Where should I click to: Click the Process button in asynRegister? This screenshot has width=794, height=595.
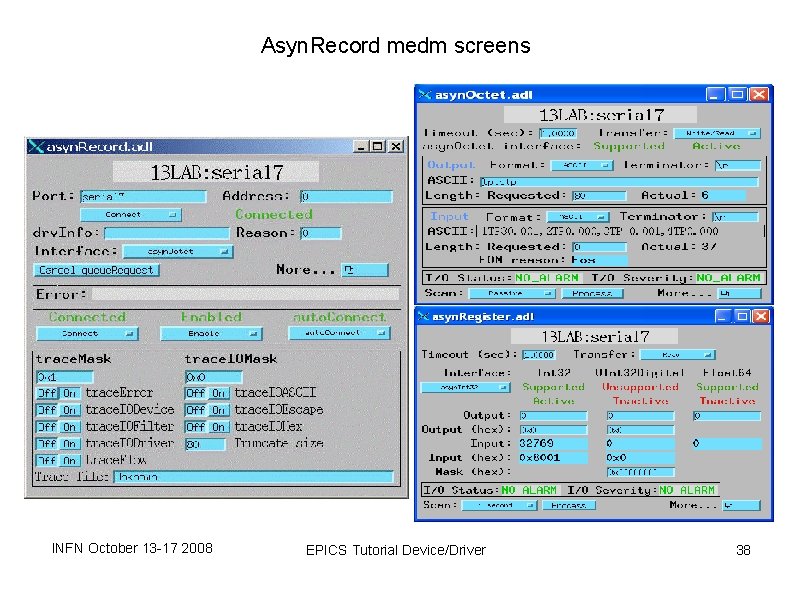click(569, 505)
